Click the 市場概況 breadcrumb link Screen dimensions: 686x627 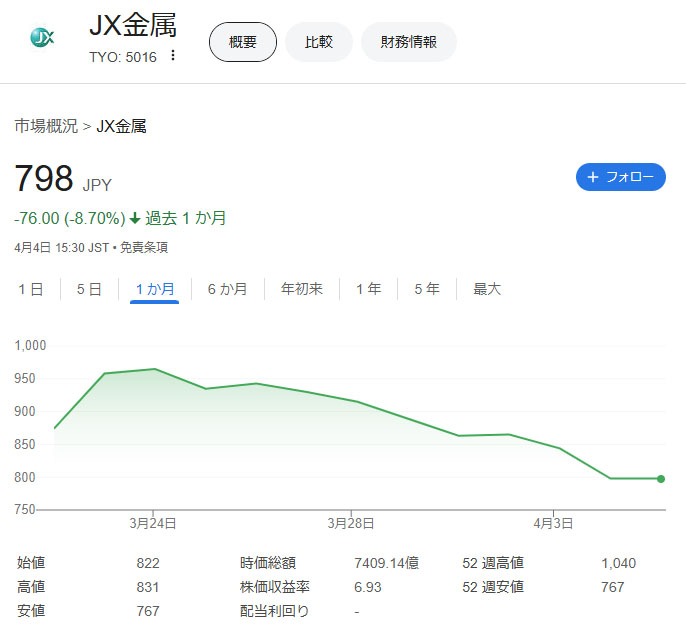pyautogui.click(x=46, y=126)
